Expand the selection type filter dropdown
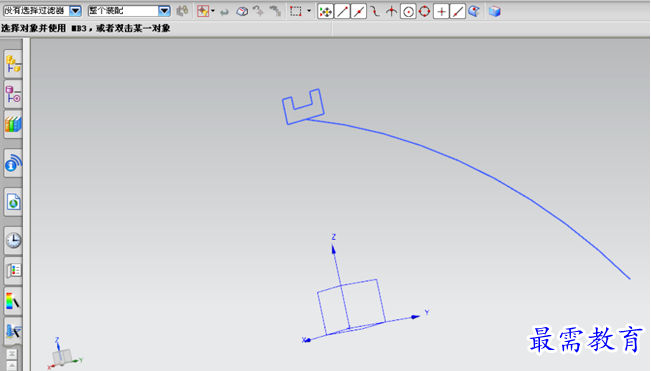Screen dimensions: 651x371 tap(75, 11)
